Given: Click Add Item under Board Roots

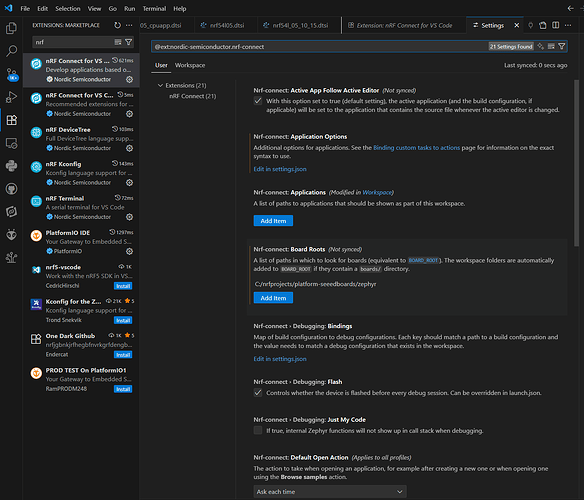Looking at the screenshot, I should coord(273,298).
